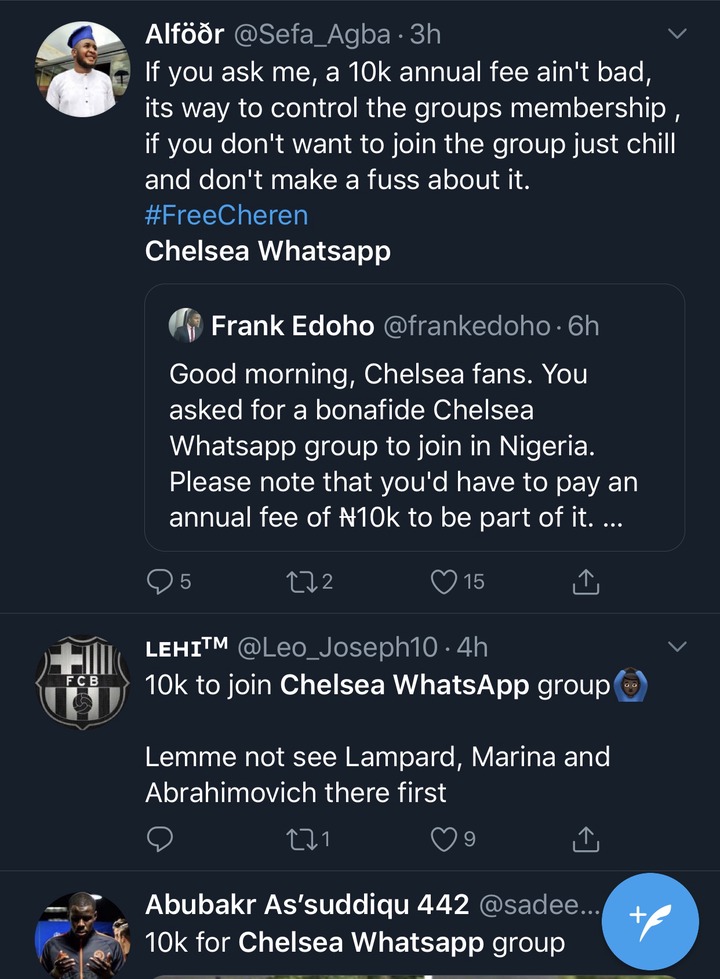The height and width of the screenshot is (979, 720).
Task: Open Abubakr As'suddiqu's profile avatar
Action: click(82, 936)
